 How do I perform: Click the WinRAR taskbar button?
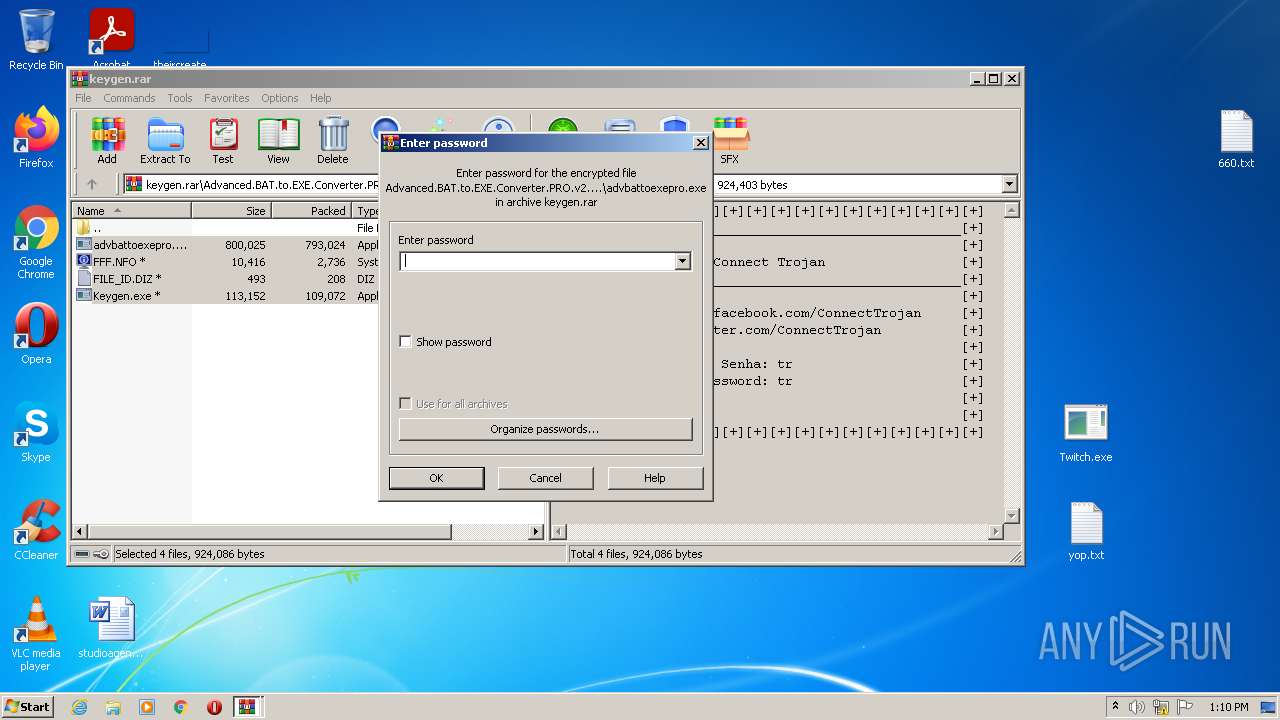(247, 707)
